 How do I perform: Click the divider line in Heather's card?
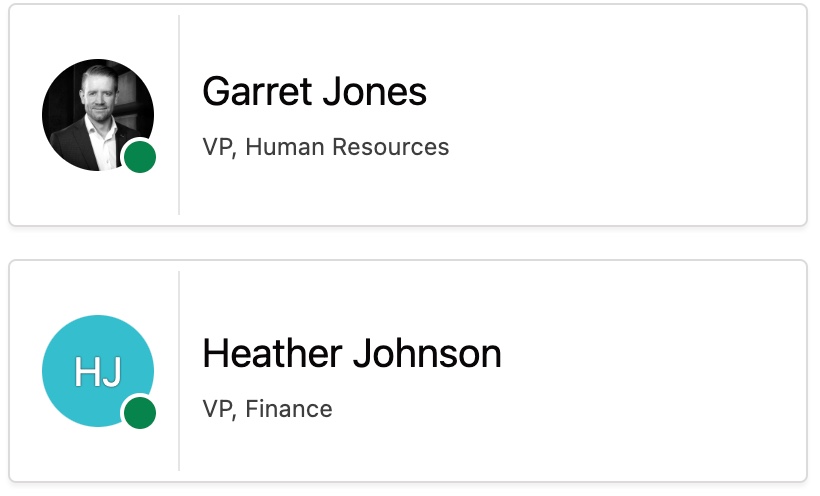[x=179, y=370]
